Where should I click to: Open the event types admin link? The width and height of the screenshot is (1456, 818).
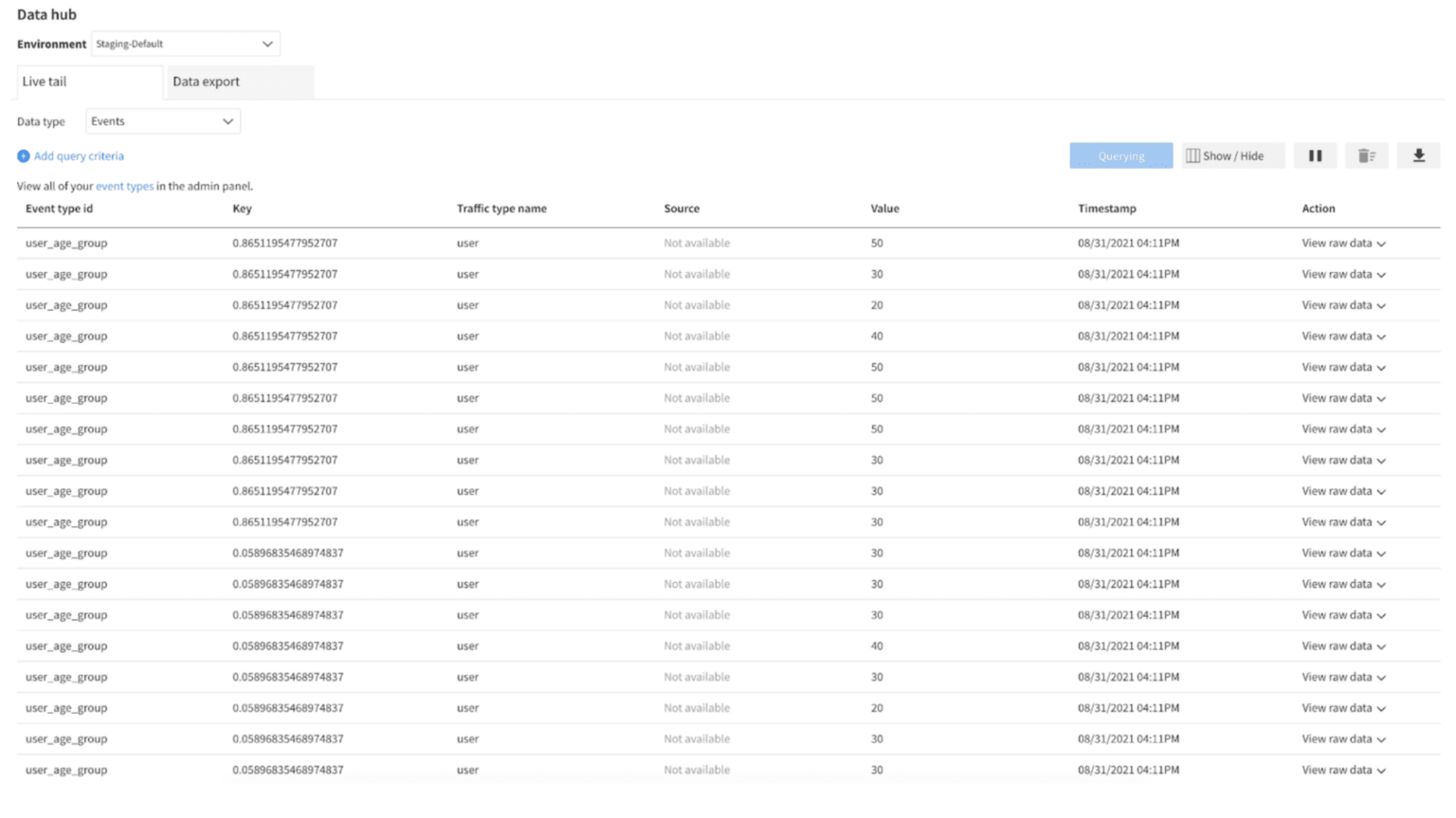124,187
